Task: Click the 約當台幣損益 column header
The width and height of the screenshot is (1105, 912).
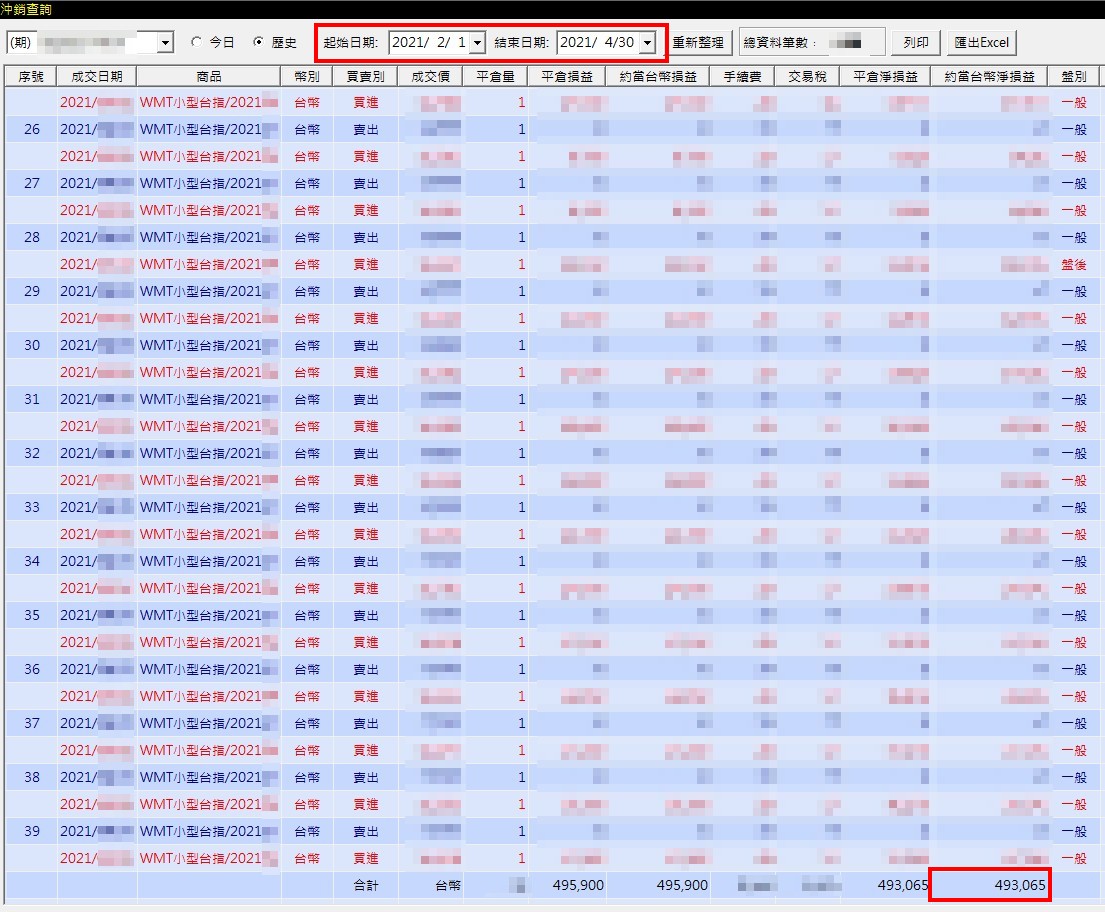Action: tap(658, 76)
